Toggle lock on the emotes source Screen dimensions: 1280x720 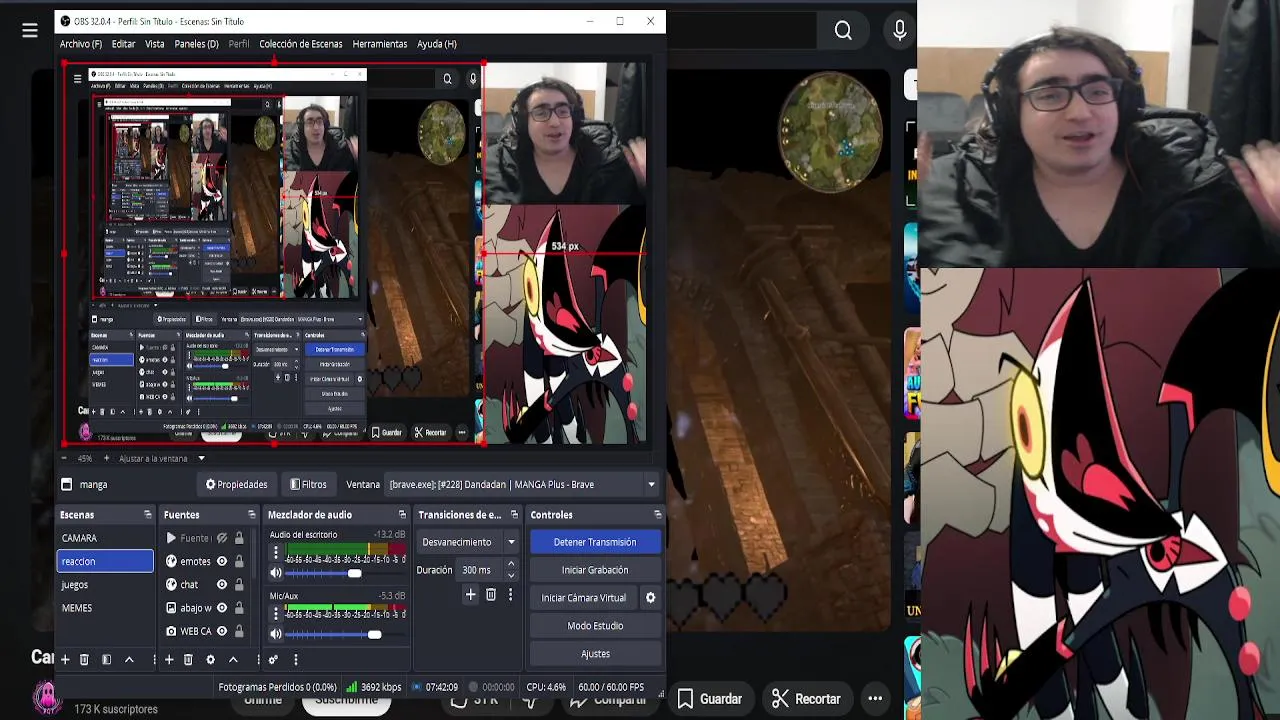tap(239, 561)
